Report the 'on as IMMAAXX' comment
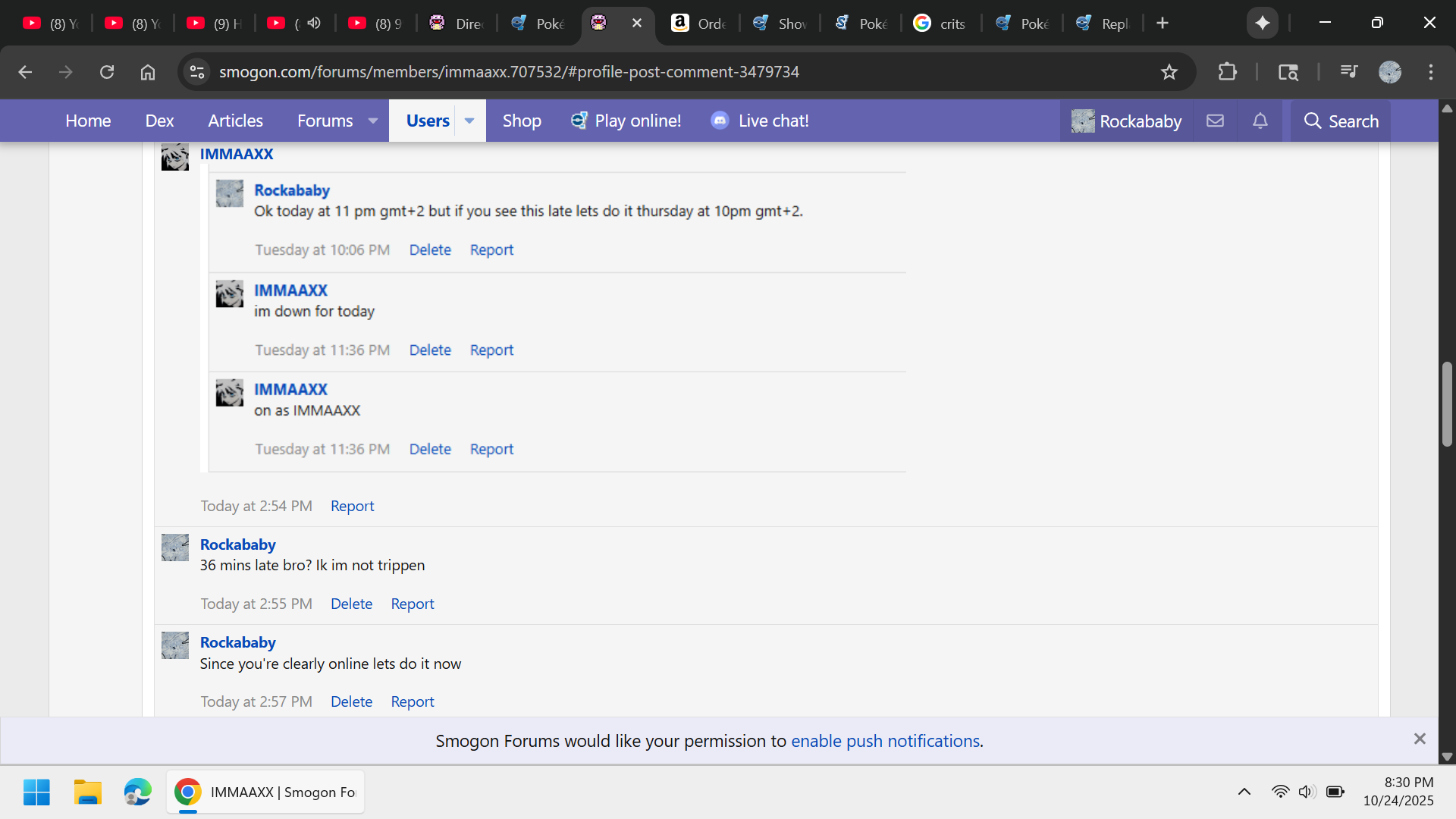Screen dimensions: 1456x819 tap(491, 449)
